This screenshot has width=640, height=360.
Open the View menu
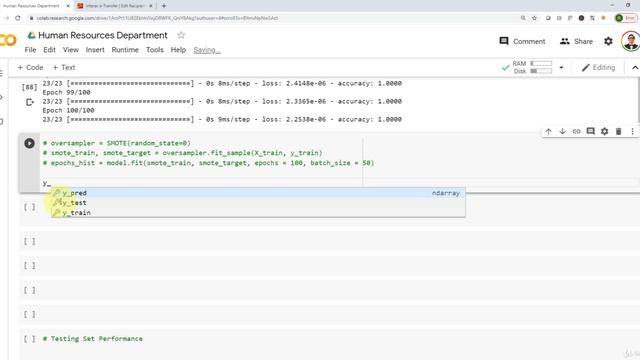[x=71, y=50]
